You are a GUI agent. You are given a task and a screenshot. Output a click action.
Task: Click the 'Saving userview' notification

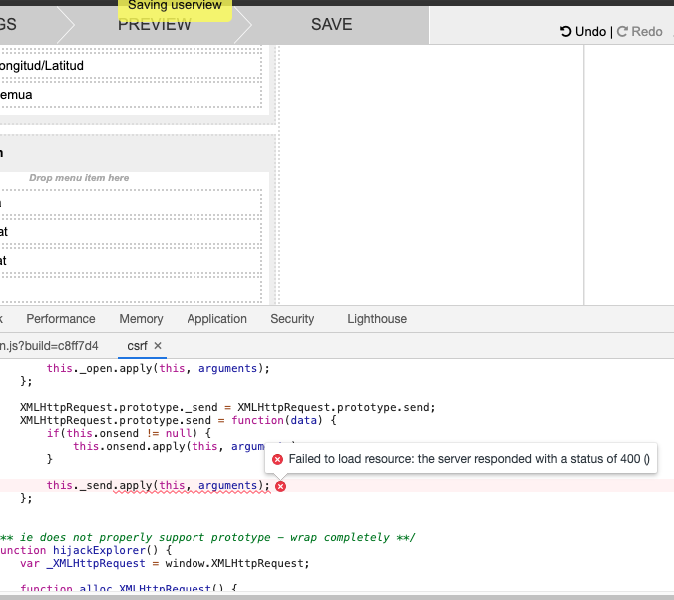click(x=175, y=8)
